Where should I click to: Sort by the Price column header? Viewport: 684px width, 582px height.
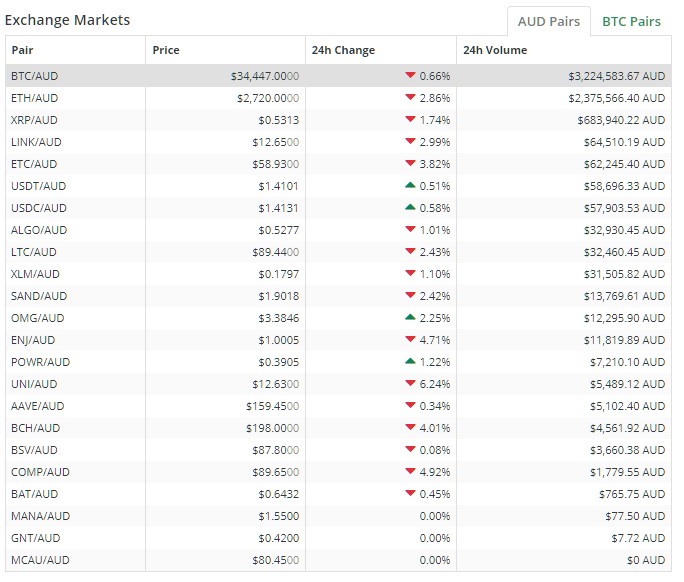point(166,50)
